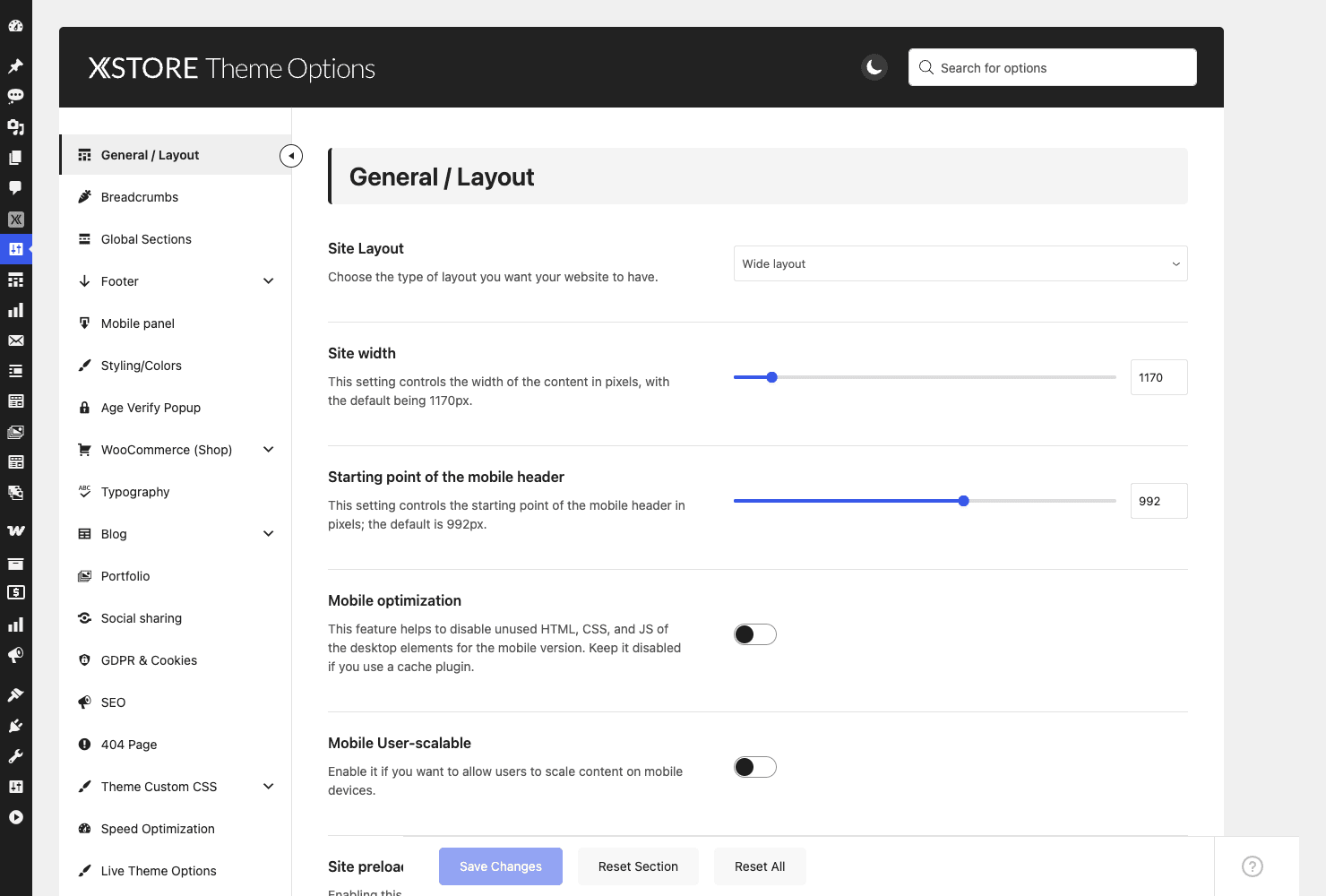Focus the Search for options field
This screenshot has width=1326, height=896.
pyautogui.click(x=1053, y=67)
